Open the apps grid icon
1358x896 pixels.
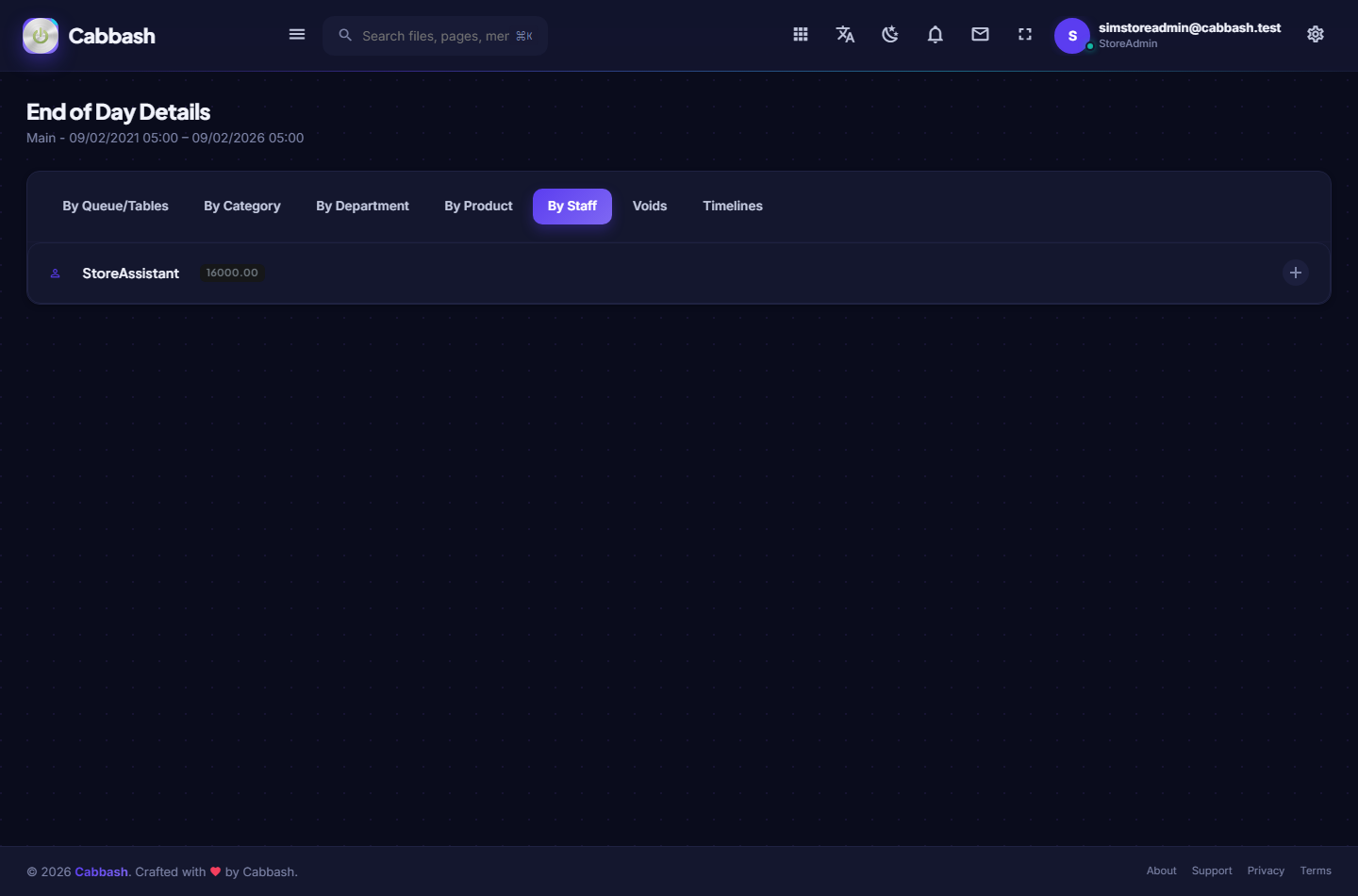[x=801, y=35]
